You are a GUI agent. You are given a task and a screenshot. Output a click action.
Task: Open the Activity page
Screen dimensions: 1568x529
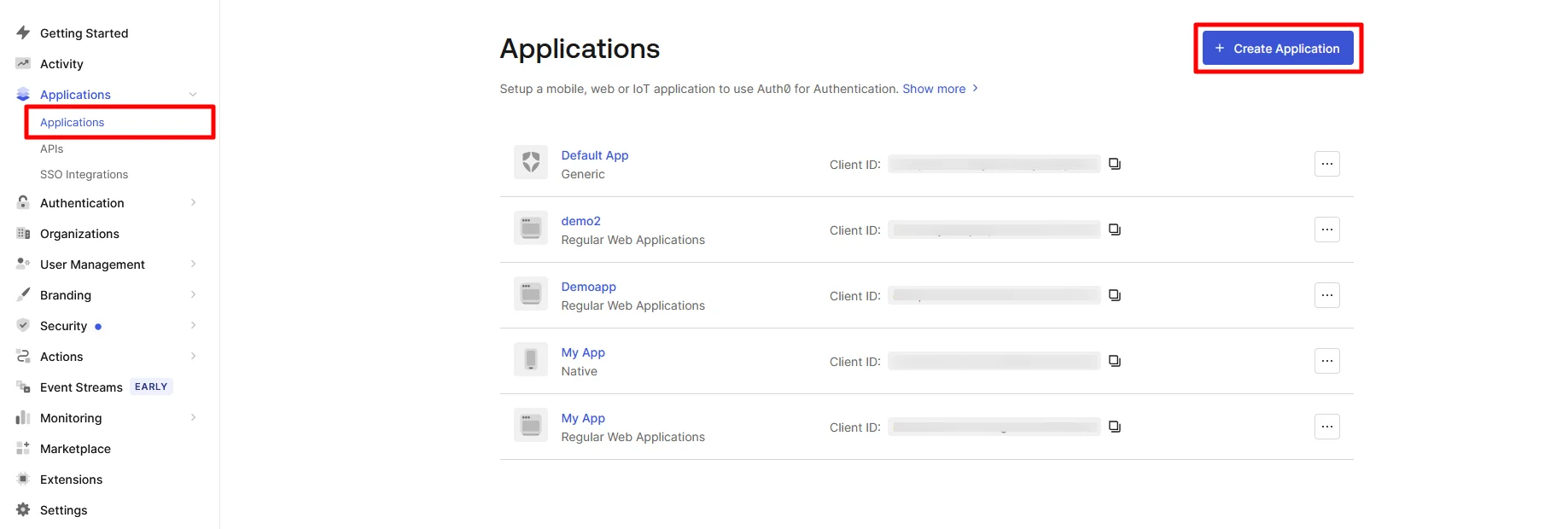[61, 63]
